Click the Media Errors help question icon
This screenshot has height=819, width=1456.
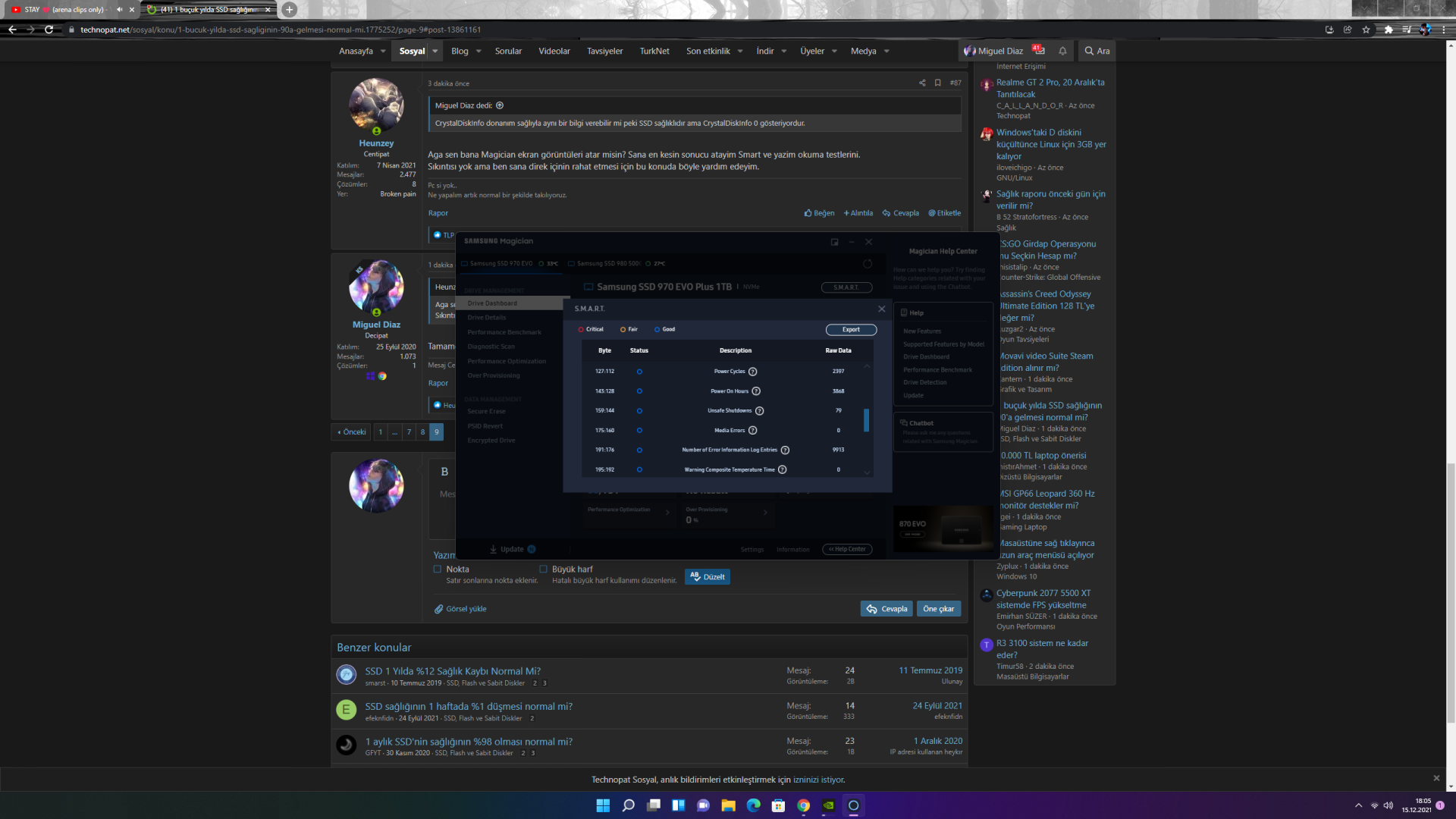tap(752, 431)
